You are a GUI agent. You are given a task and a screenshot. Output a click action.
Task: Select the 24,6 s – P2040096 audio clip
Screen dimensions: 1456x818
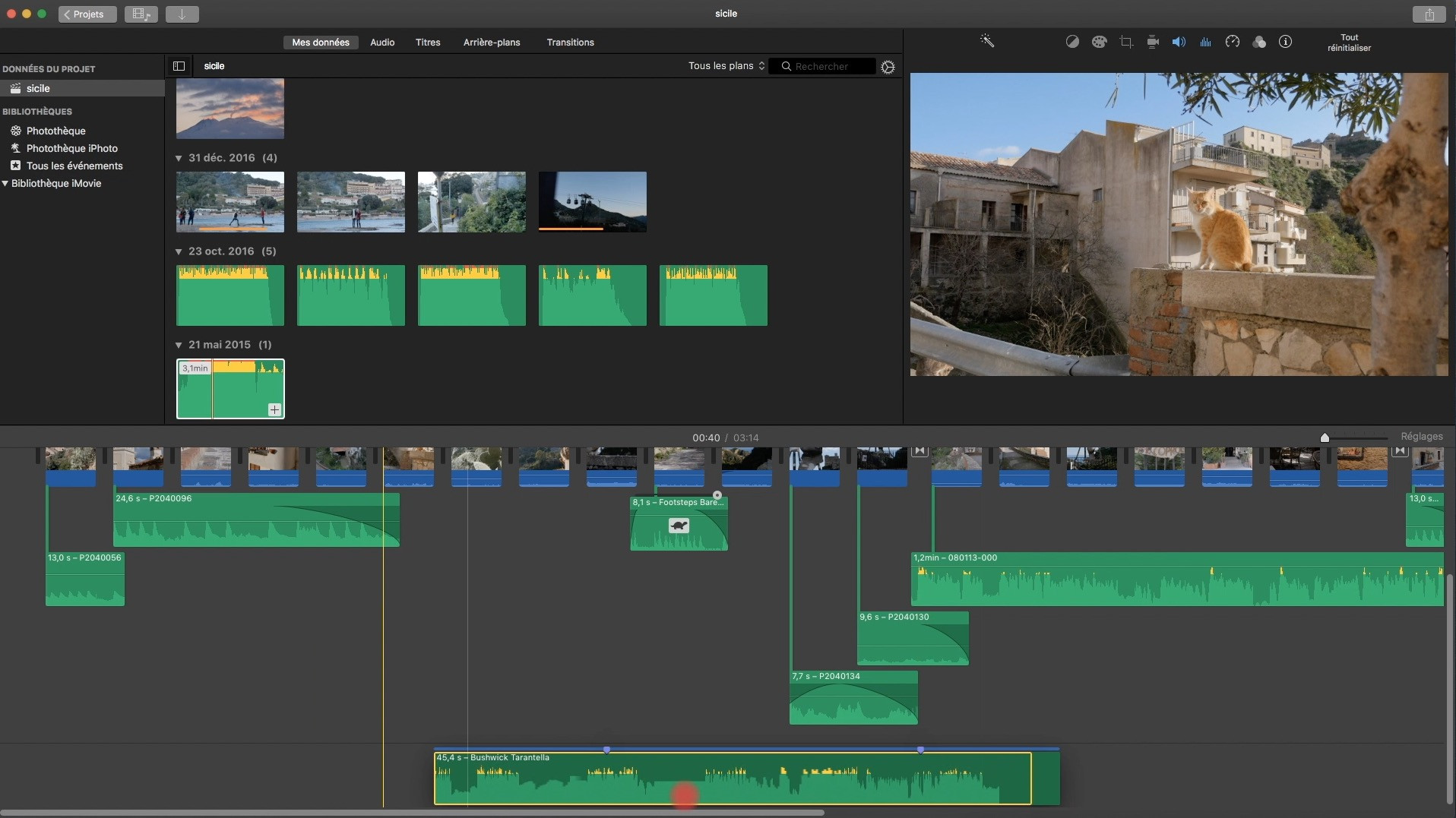(x=256, y=520)
